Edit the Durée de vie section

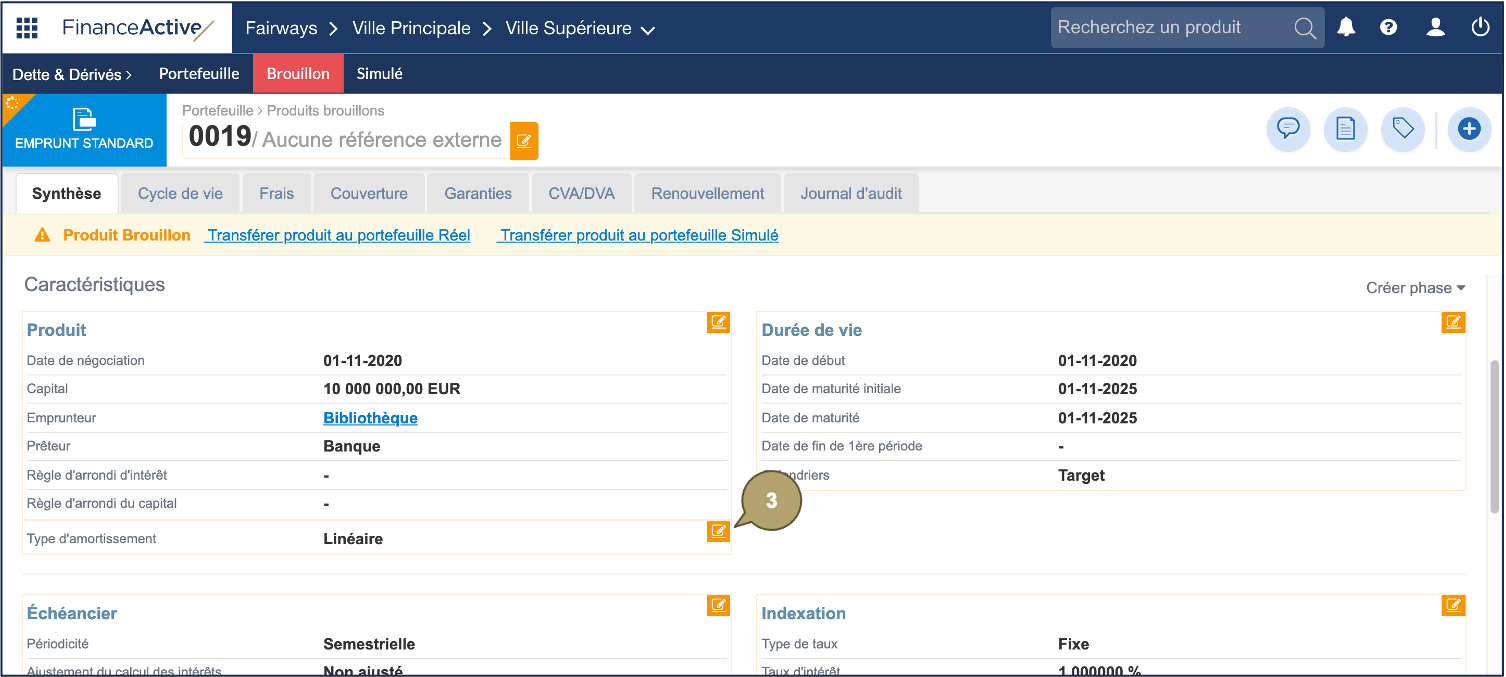coord(1453,322)
